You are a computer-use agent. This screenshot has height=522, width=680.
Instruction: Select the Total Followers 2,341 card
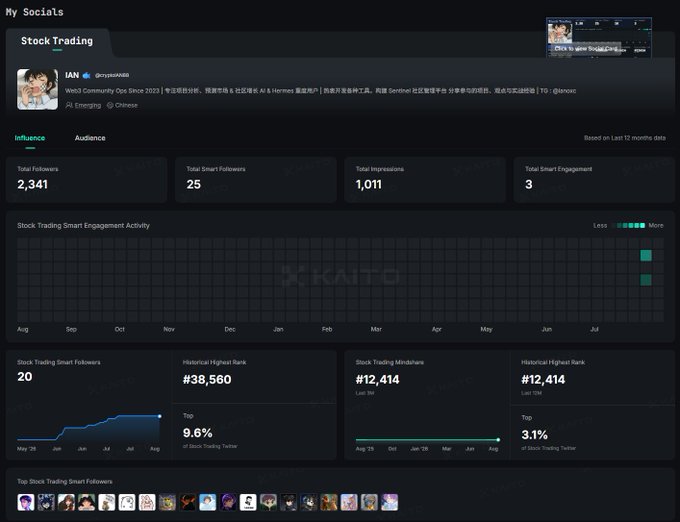point(86,179)
